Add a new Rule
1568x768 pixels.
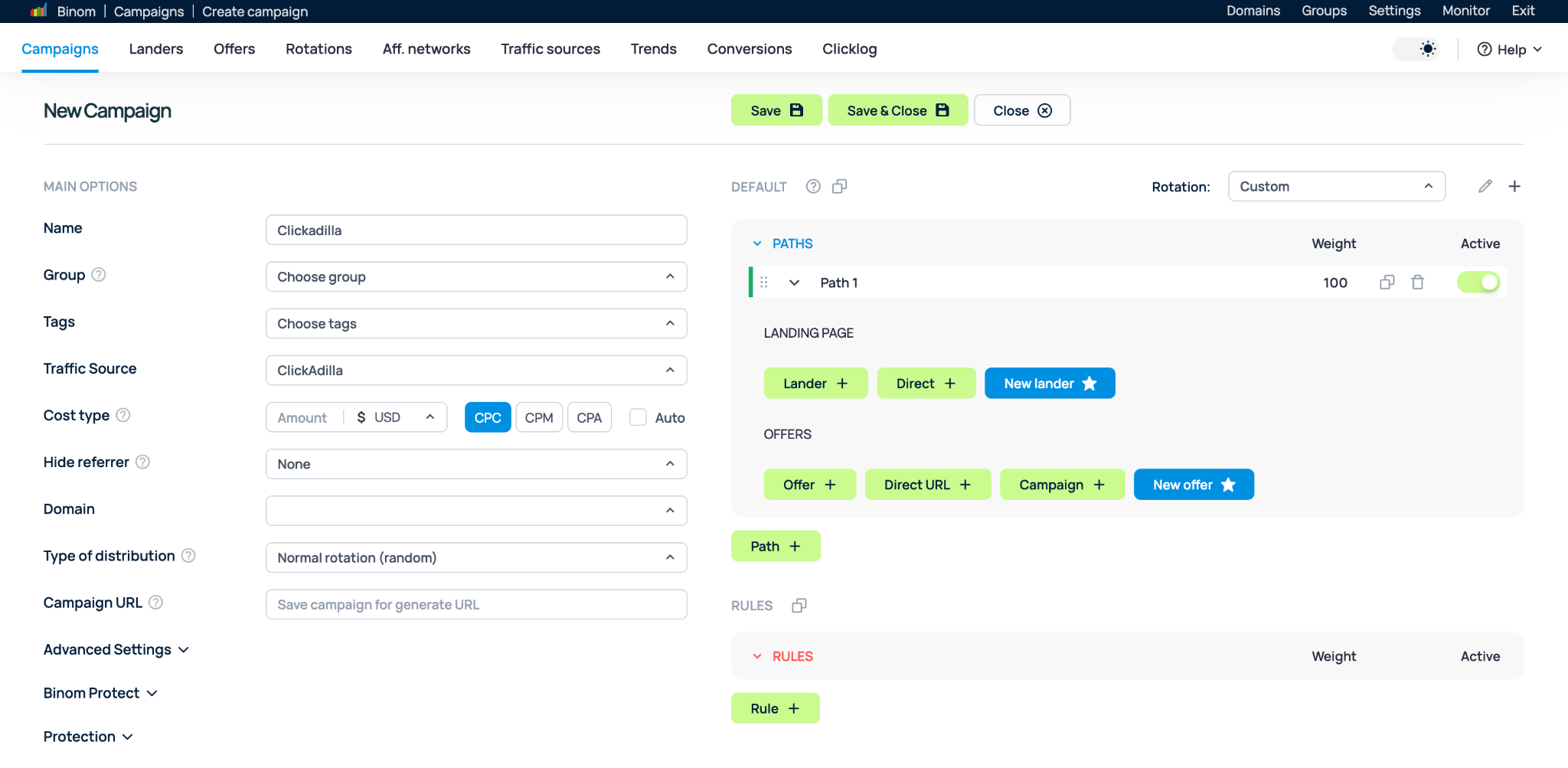coord(775,708)
